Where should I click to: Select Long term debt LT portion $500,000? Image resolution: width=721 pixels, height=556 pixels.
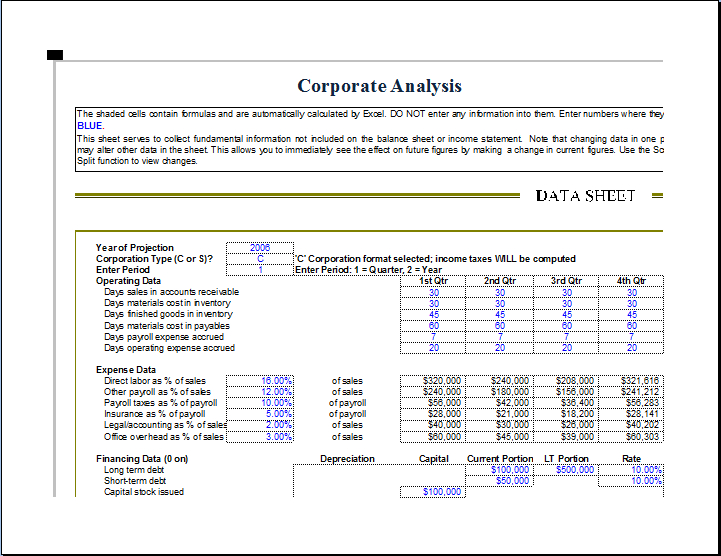coord(566,470)
